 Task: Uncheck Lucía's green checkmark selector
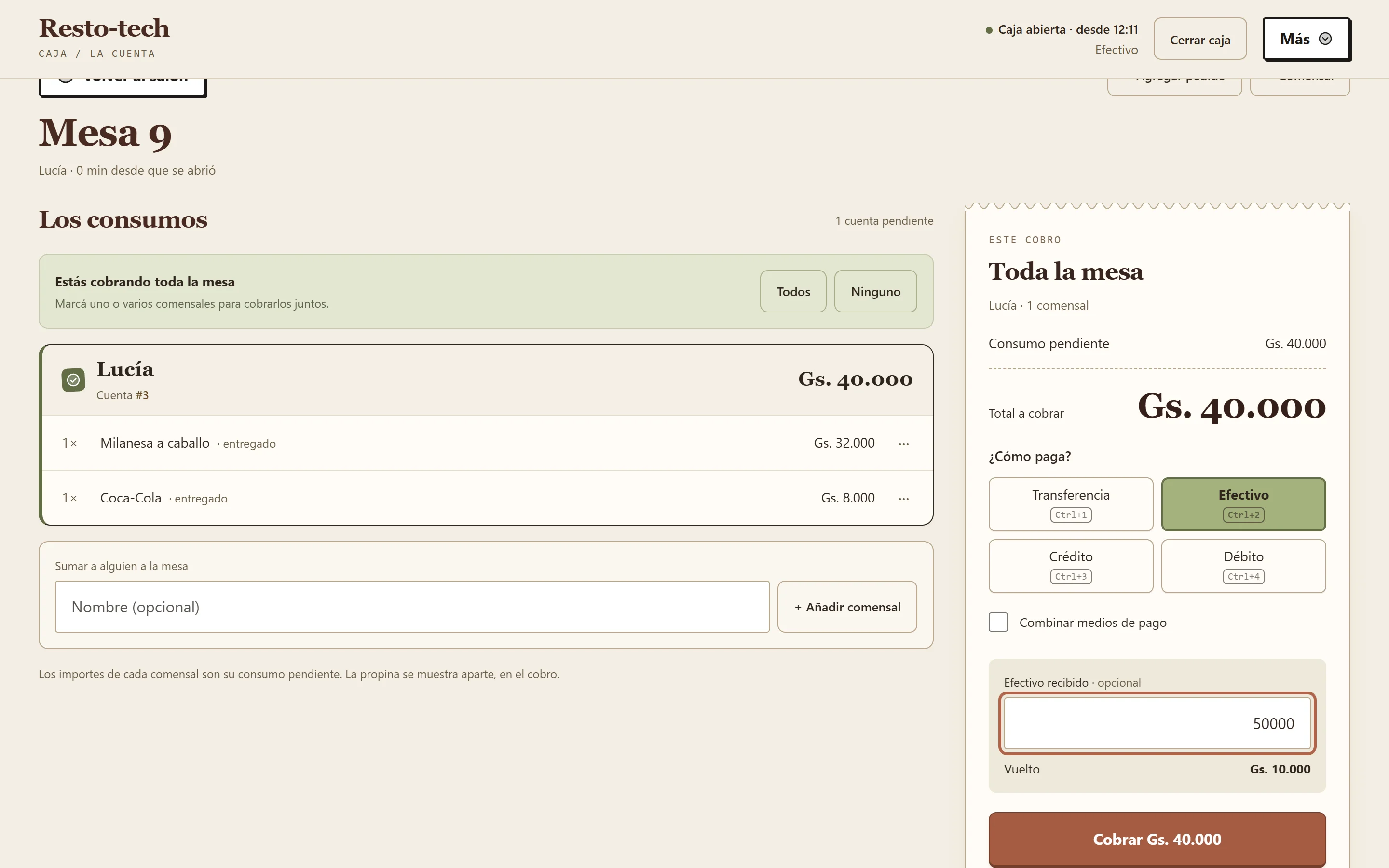(x=73, y=380)
